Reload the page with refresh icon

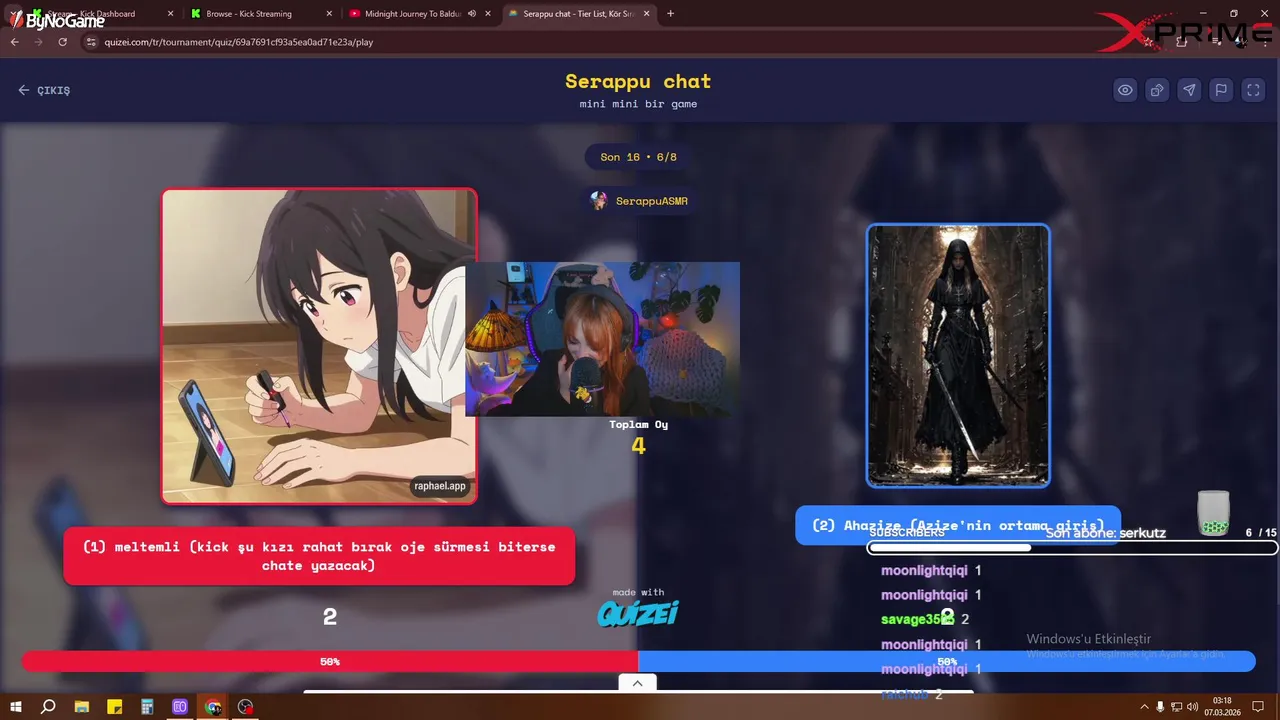62,42
